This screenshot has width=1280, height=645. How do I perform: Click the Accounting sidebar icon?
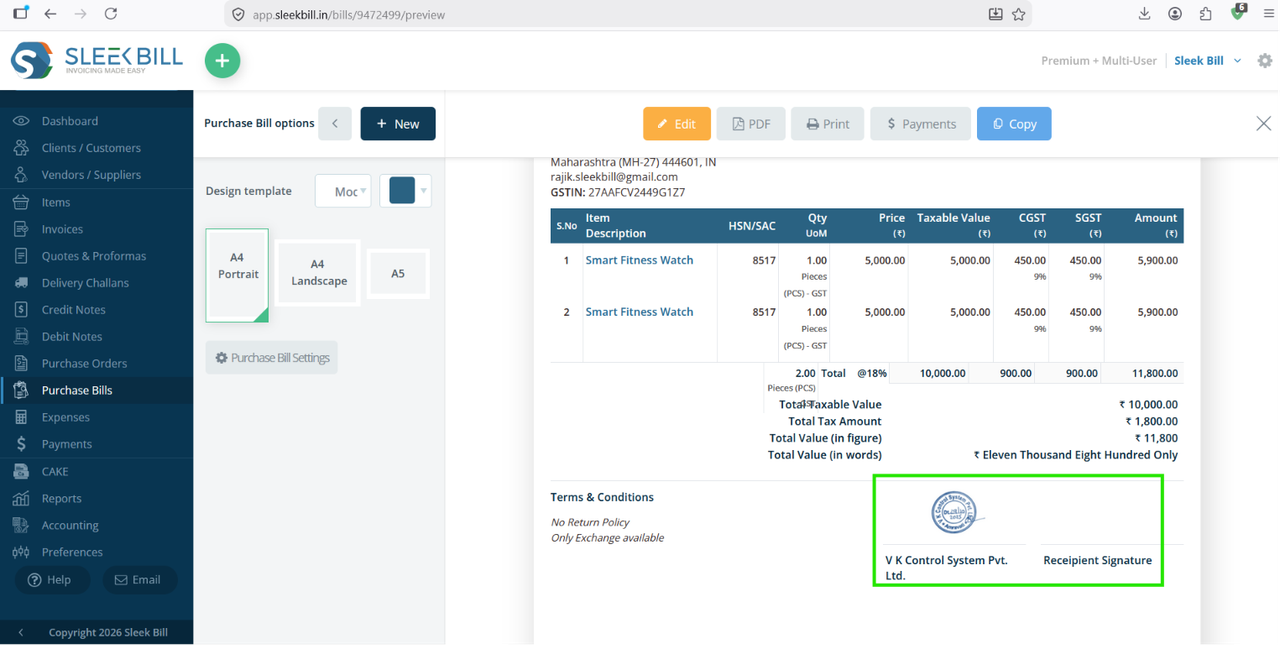[x=21, y=525]
